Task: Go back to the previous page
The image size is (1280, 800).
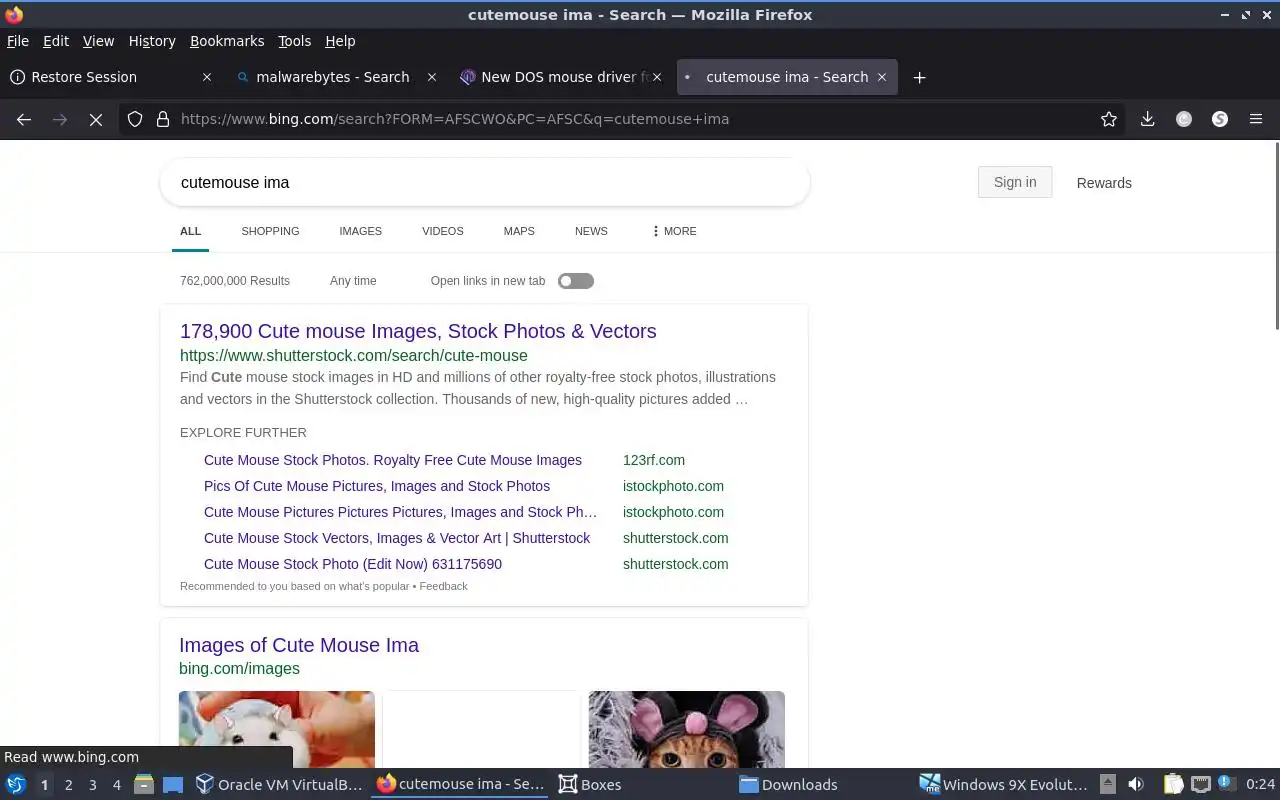Action: coord(24,119)
